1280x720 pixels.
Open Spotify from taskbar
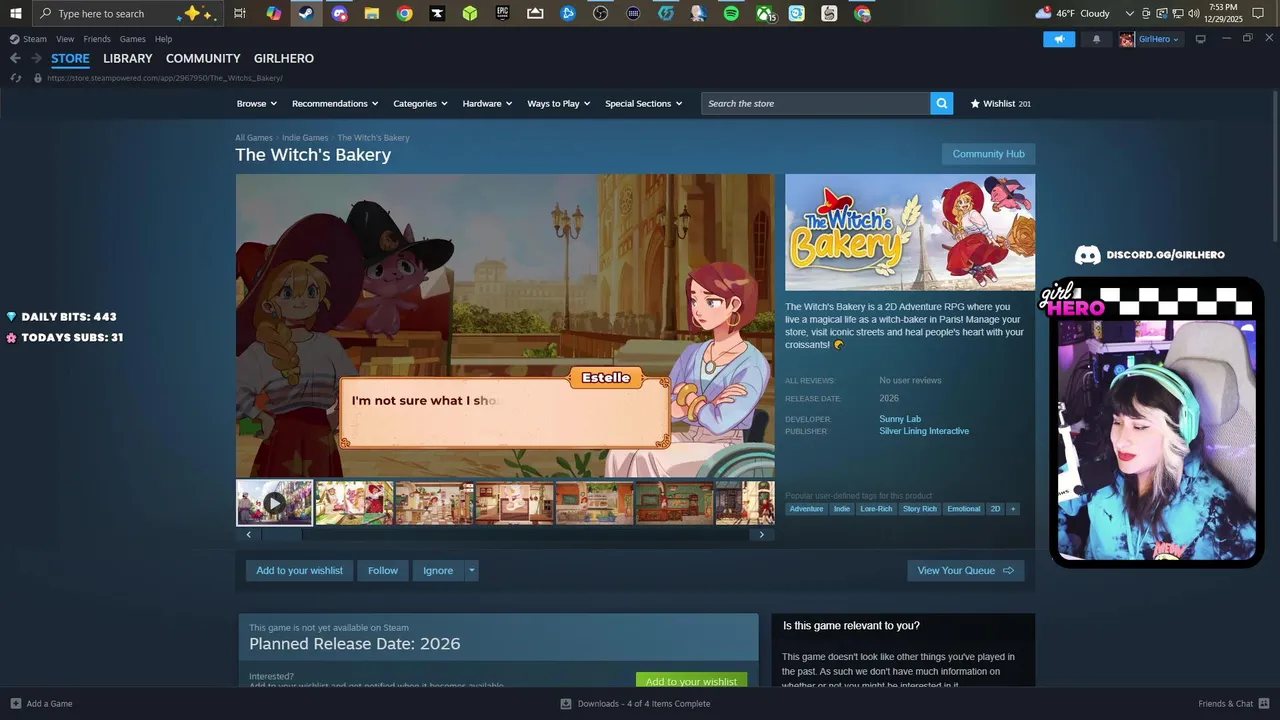(731, 14)
